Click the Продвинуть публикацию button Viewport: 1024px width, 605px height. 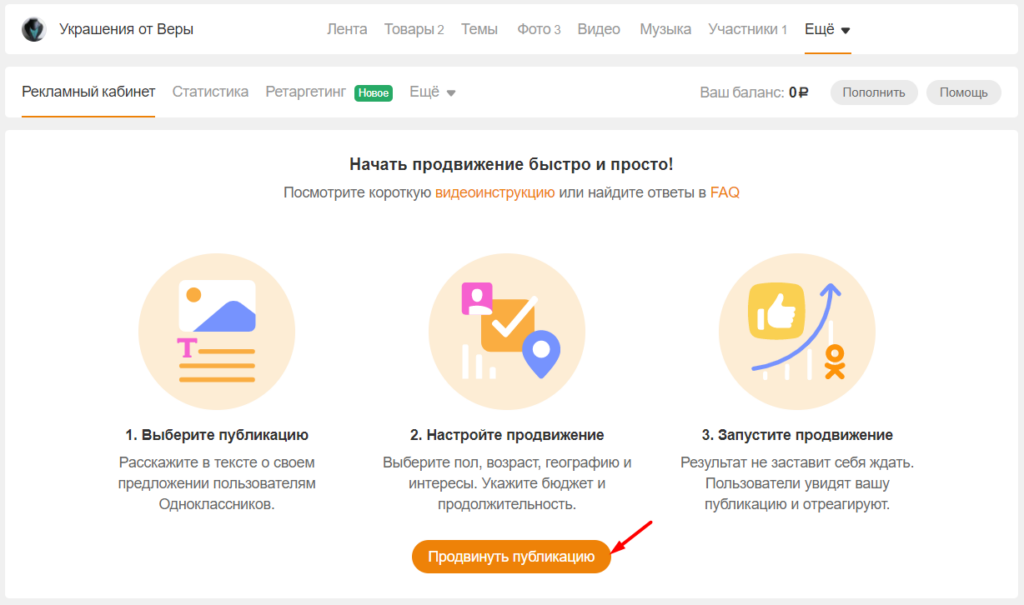coord(511,557)
